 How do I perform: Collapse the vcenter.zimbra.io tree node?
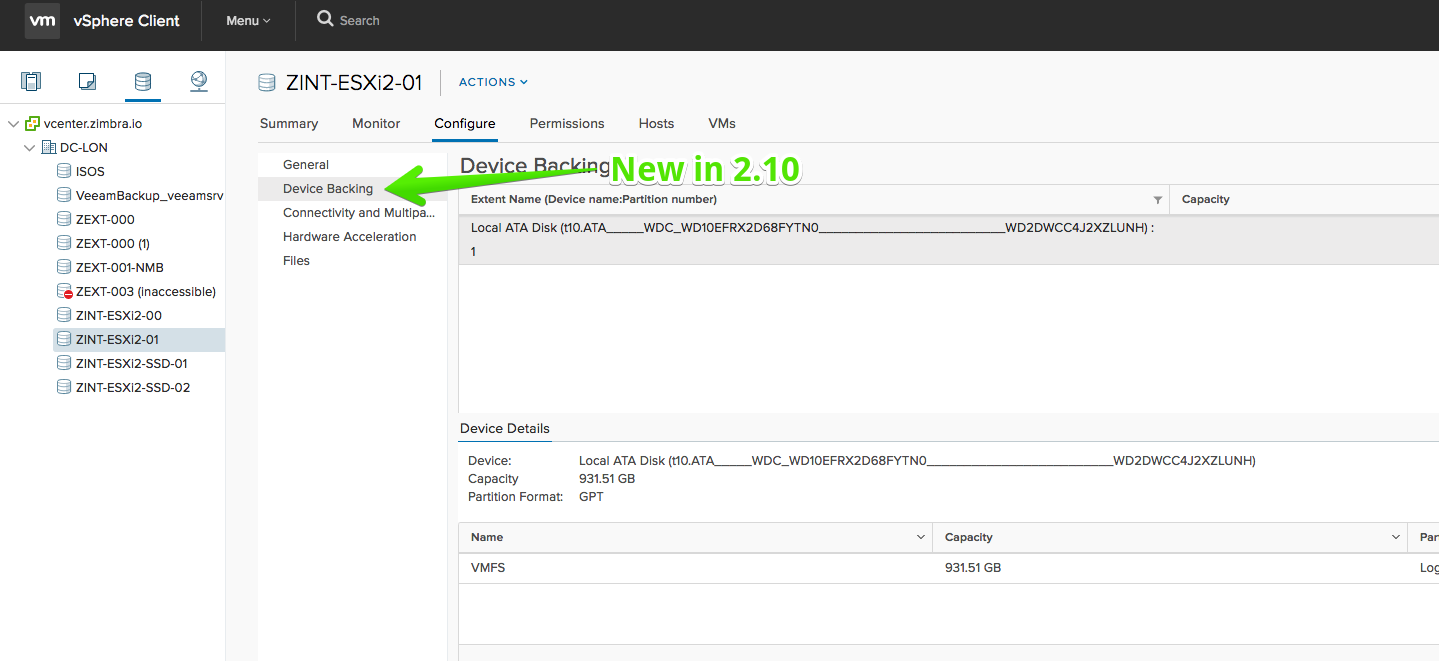[13, 123]
